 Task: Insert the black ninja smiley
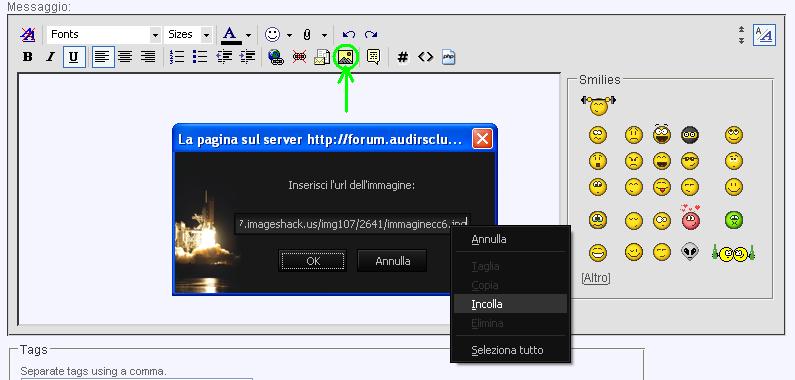(690, 135)
